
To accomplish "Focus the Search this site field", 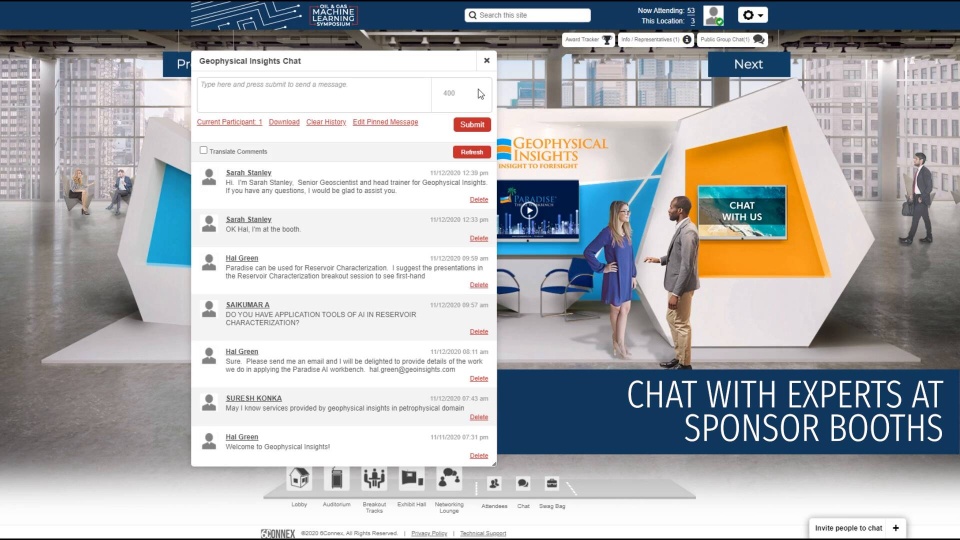I will tap(528, 15).
